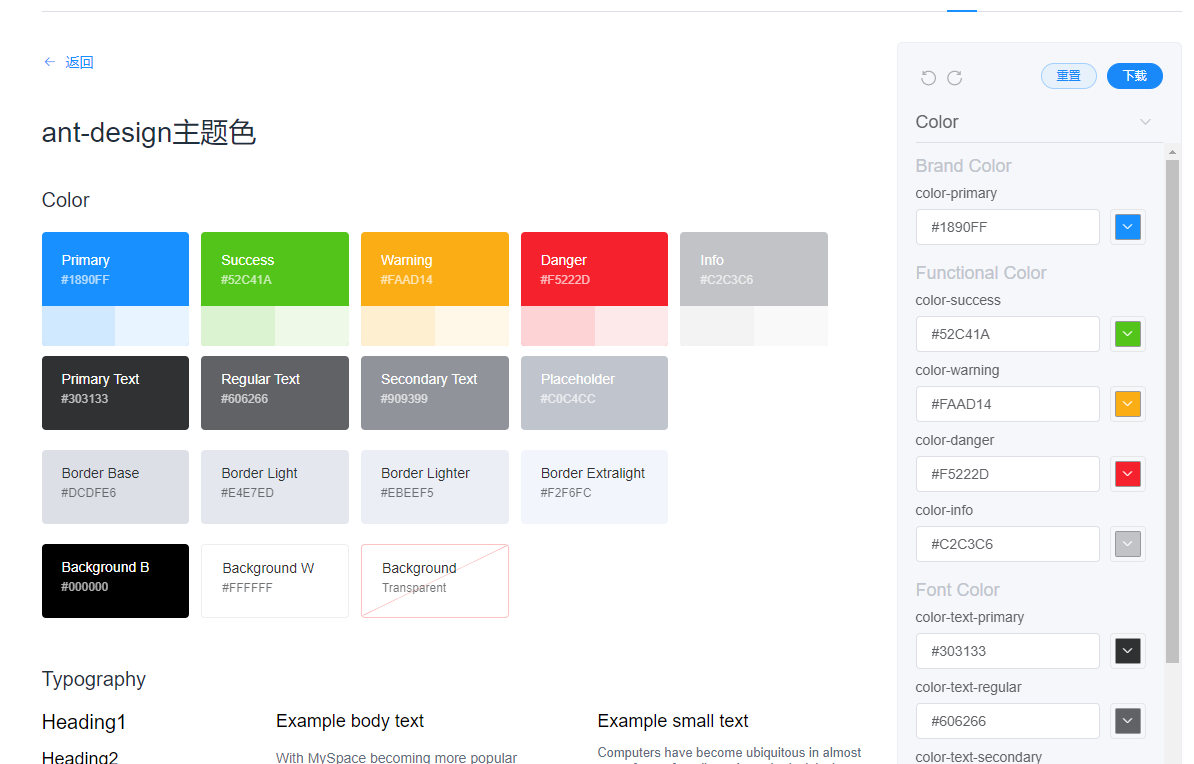This screenshot has width=1194, height=764.
Task: Open the color-text-regular gray color picker
Action: (x=1128, y=721)
